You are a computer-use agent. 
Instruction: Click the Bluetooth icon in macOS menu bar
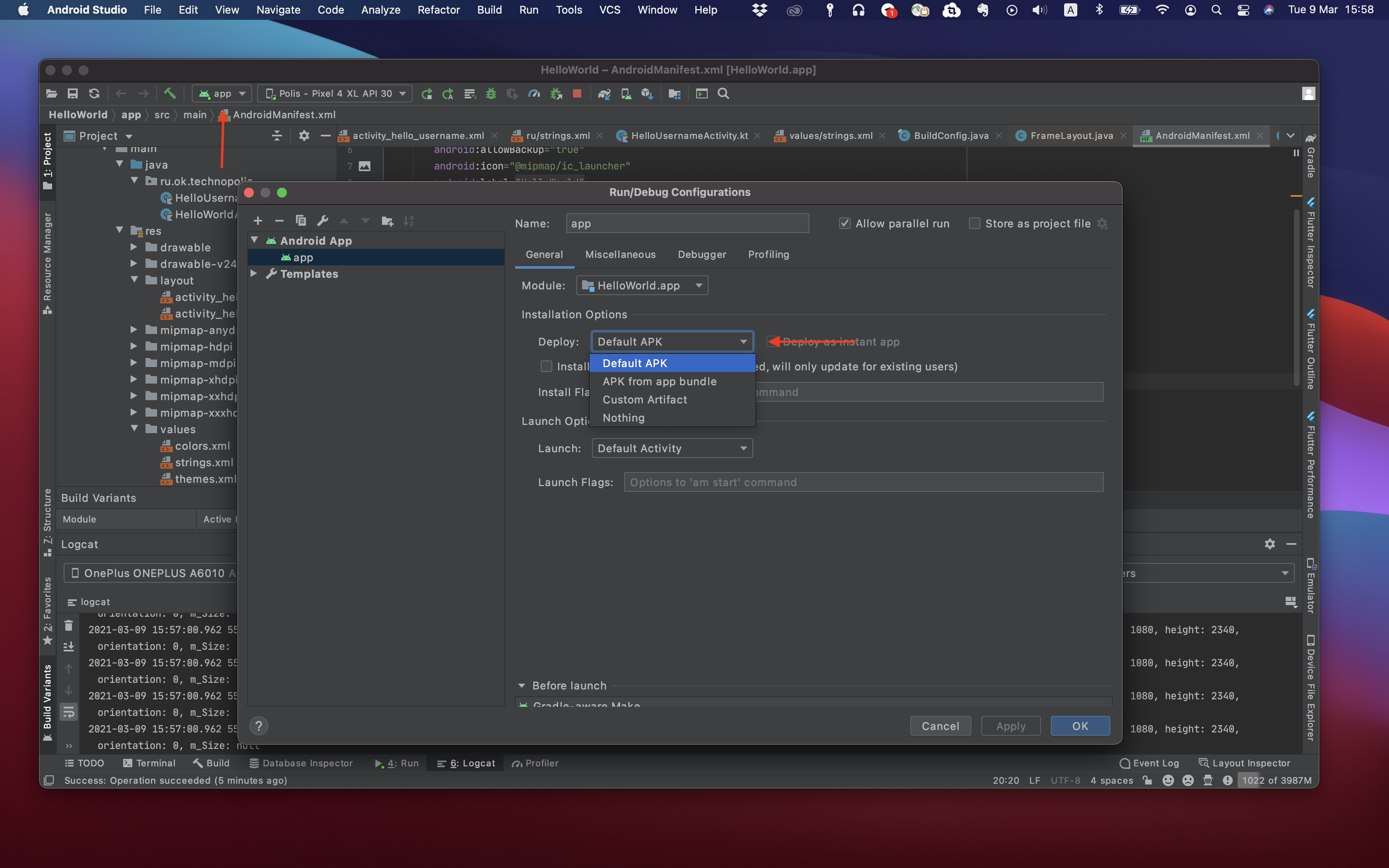click(x=1098, y=10)
